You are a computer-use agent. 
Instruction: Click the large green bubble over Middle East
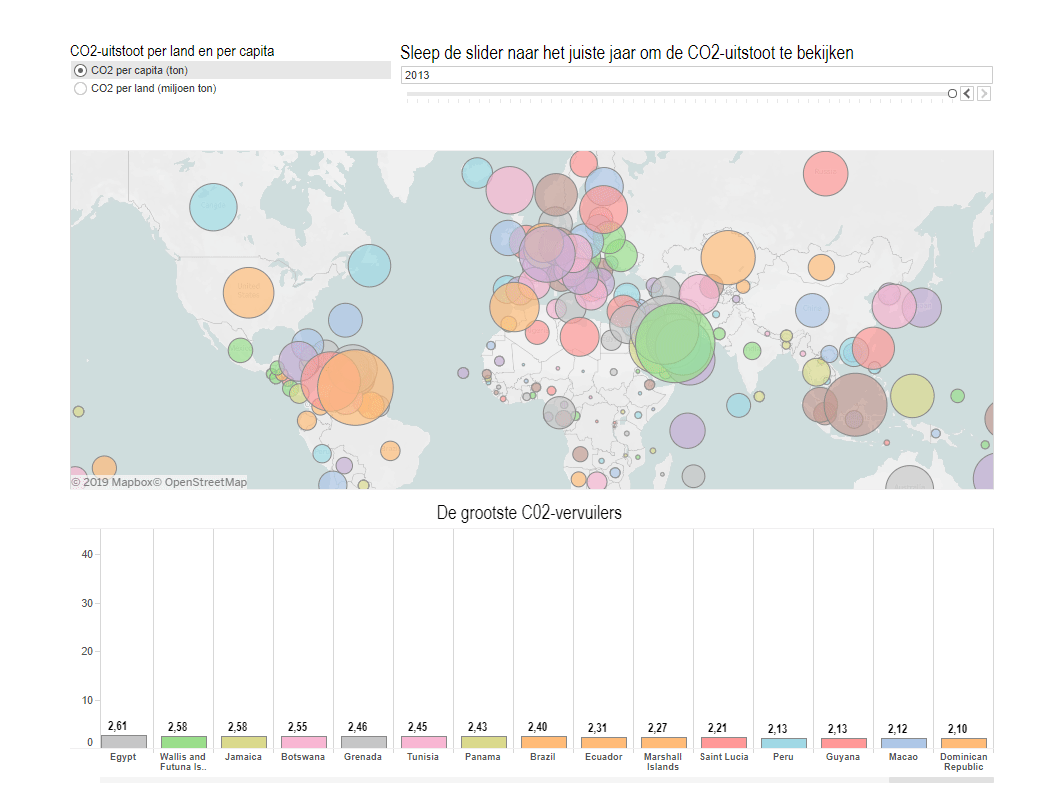click(x=675, y=343)
